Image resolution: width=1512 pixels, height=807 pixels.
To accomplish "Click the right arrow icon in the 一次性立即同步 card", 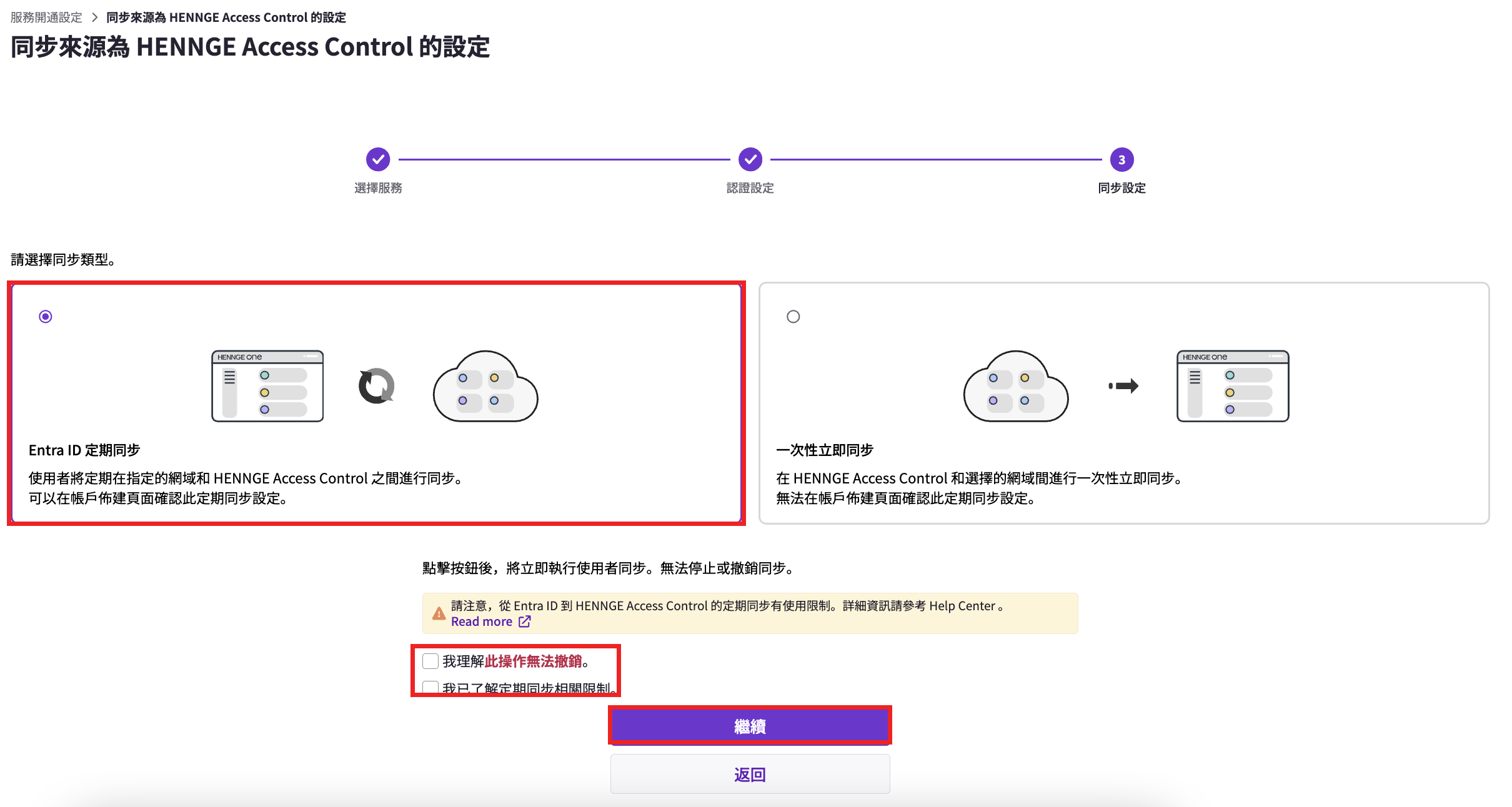I will click(x=1123, y=386).
